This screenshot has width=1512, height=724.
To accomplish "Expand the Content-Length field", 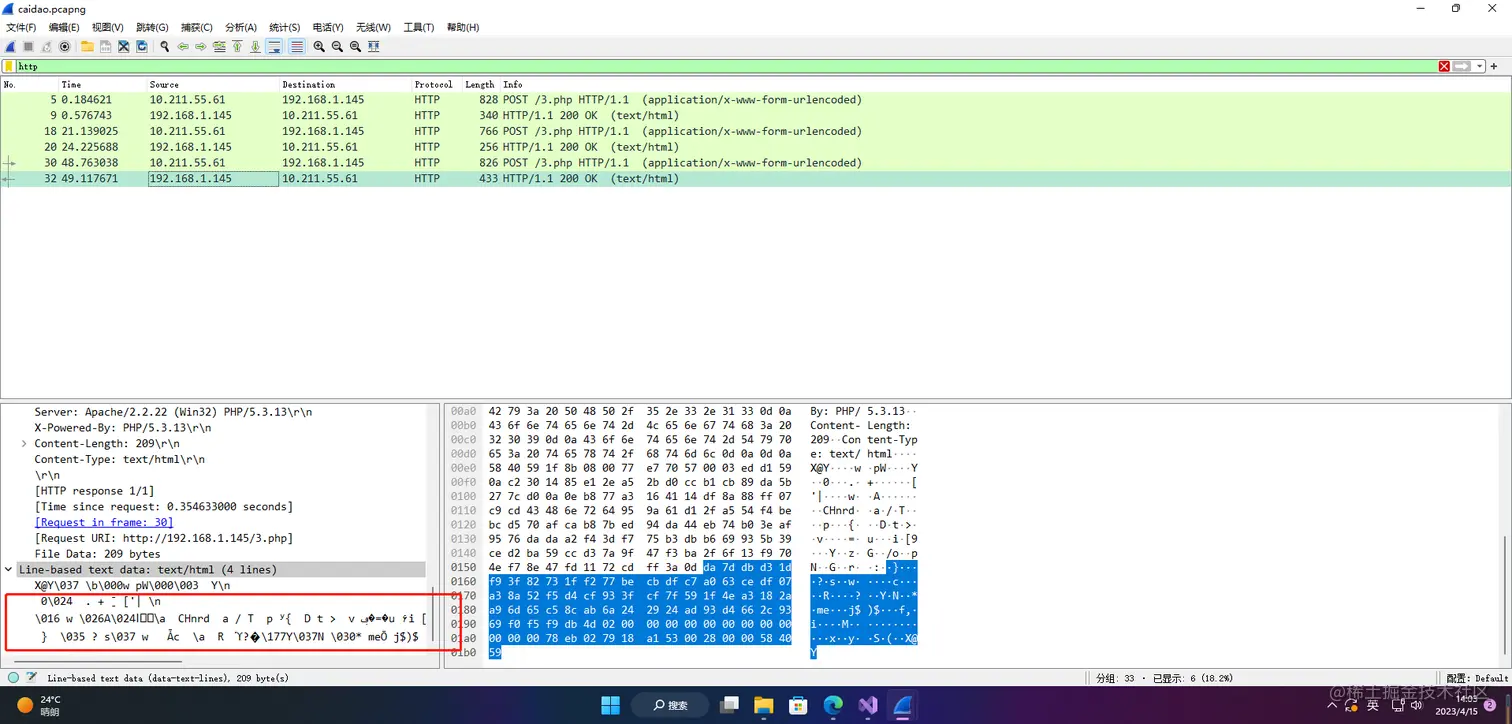I will [x=24, y=443].
